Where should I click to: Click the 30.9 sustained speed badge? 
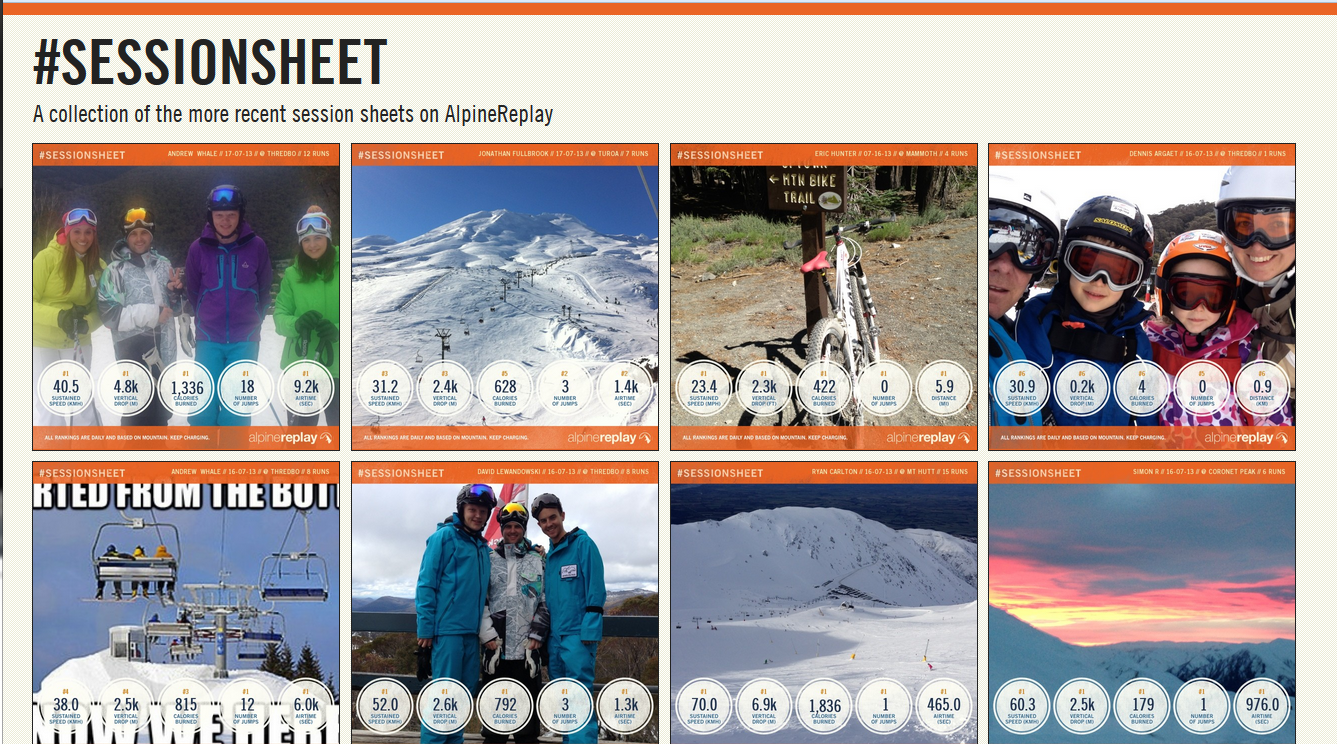tap(1022, 388)
